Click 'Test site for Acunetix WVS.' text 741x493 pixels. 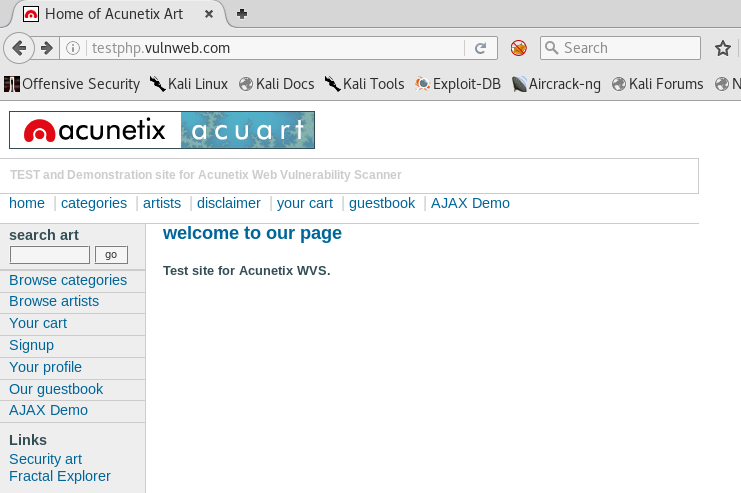[x=247, y=271]
